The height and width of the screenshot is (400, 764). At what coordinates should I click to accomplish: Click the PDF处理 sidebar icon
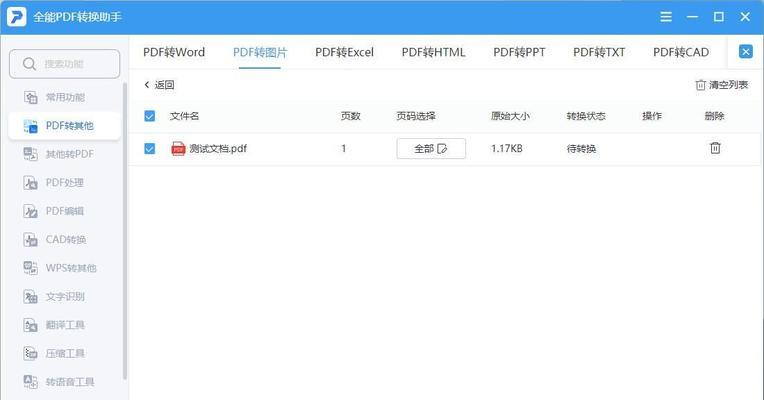pos(30,183)
